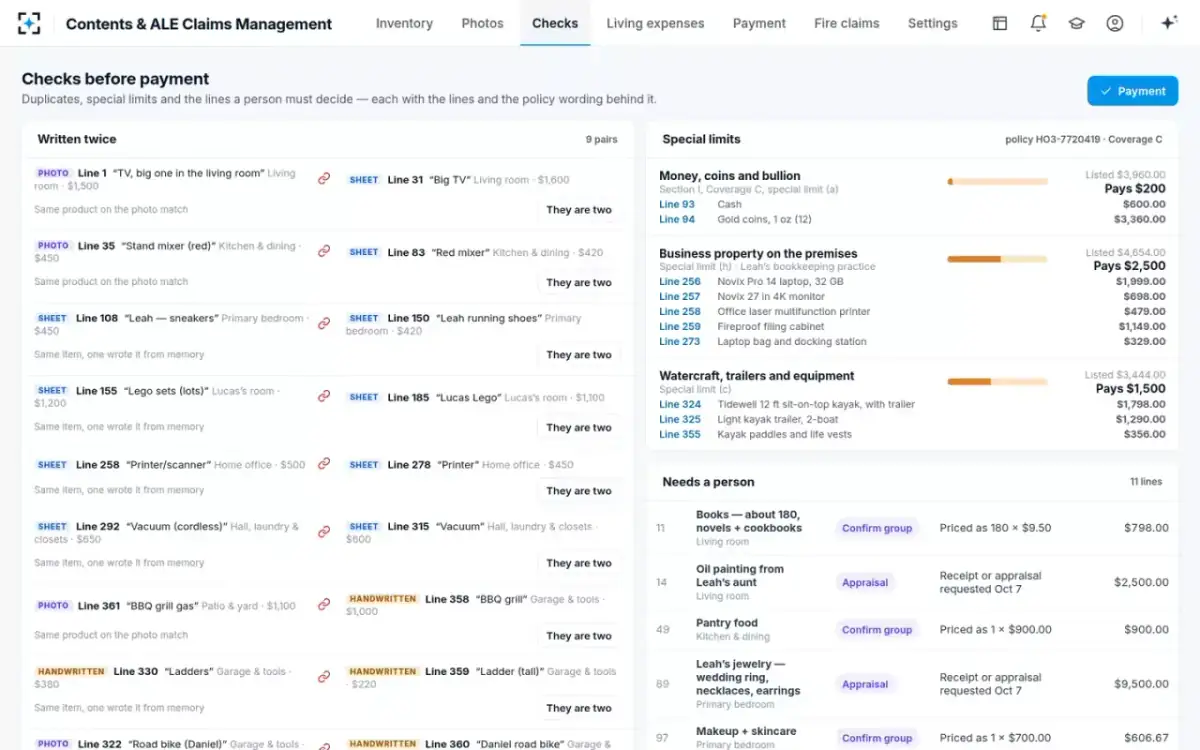Mark BBQ grill pair as They are two

579,636
